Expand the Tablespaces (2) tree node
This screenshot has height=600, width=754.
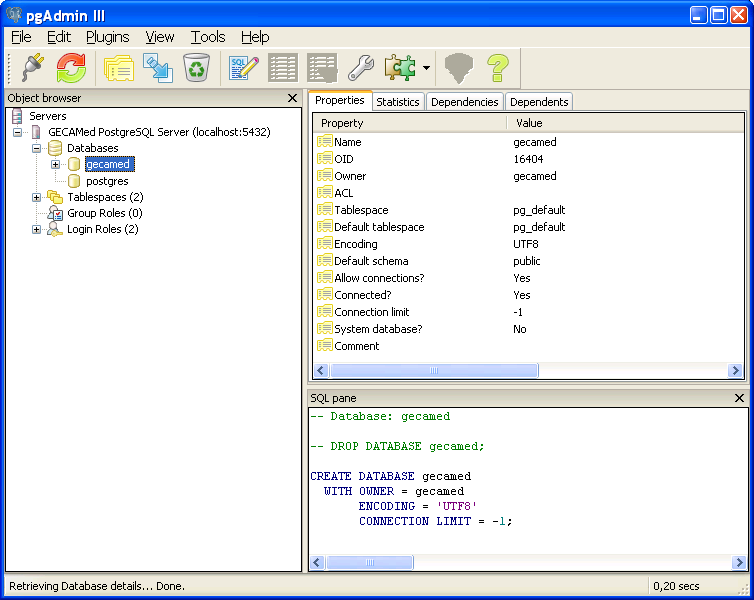[37, 197]
